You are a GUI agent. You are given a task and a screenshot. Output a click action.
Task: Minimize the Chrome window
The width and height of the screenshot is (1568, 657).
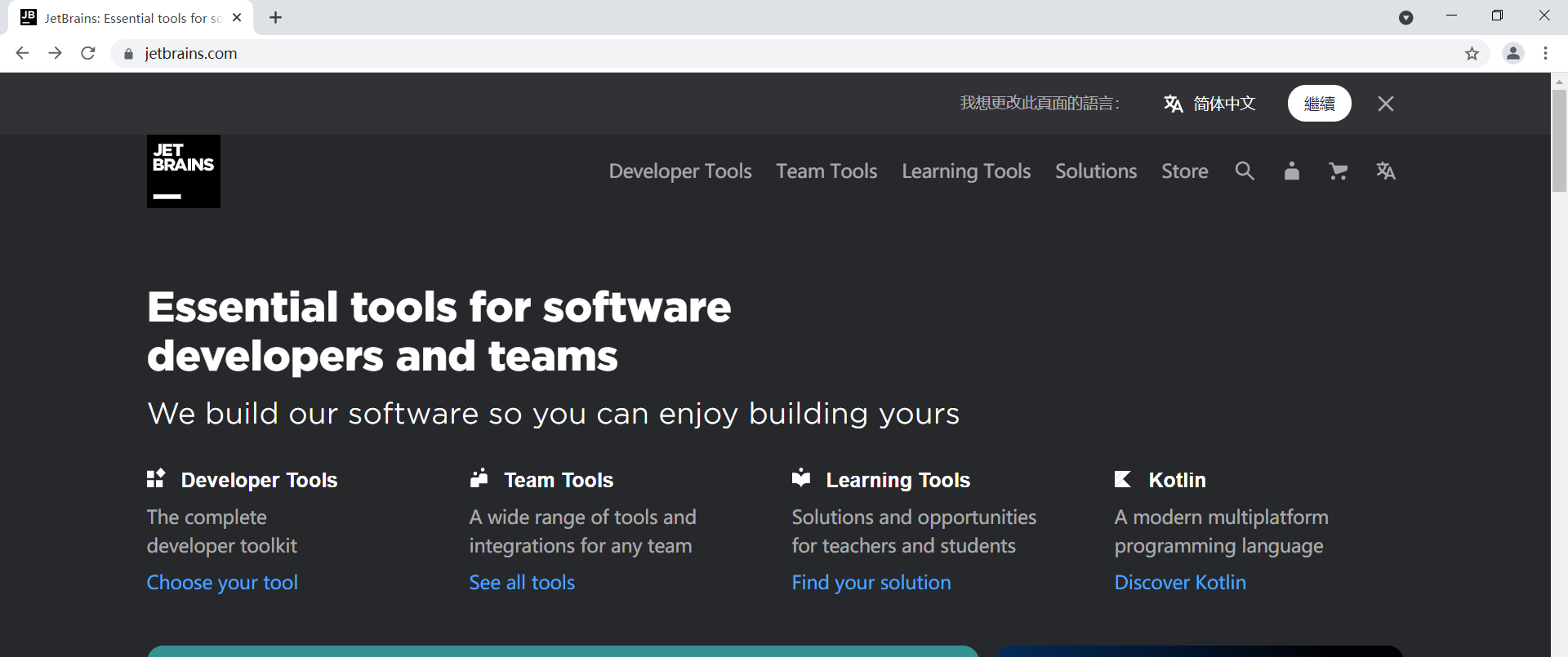click(x=1451, y=16)
